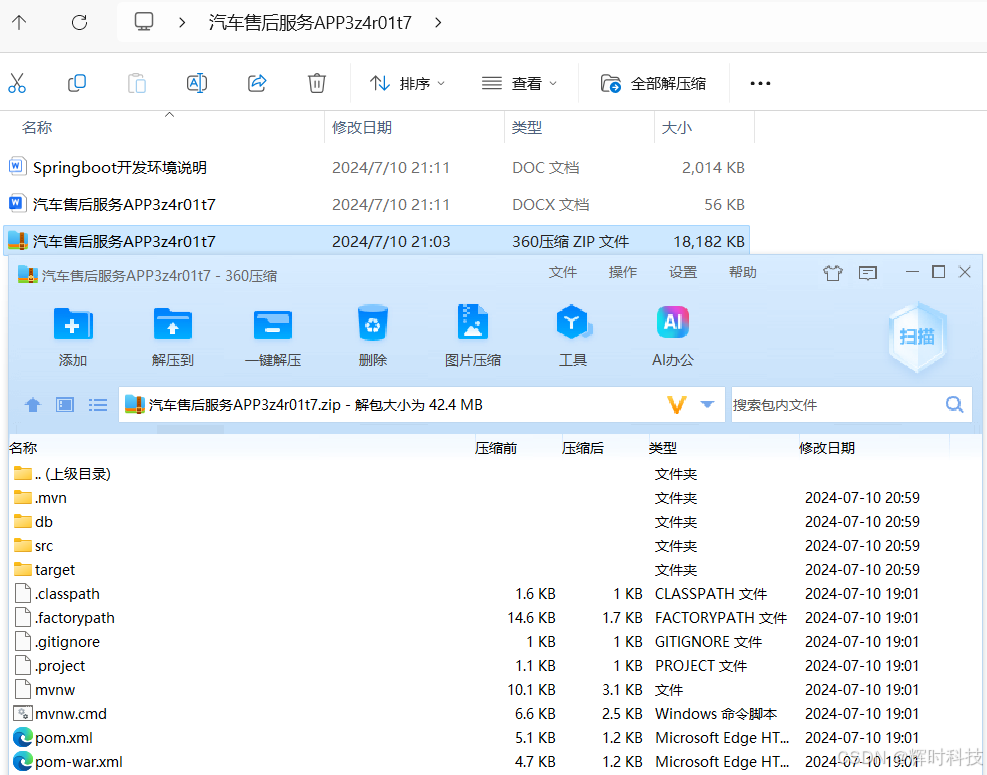Viewport: 987px width, 775px height.
Task: Click the 全部解压缩 extract-all button
Action: tap(654, 83)
